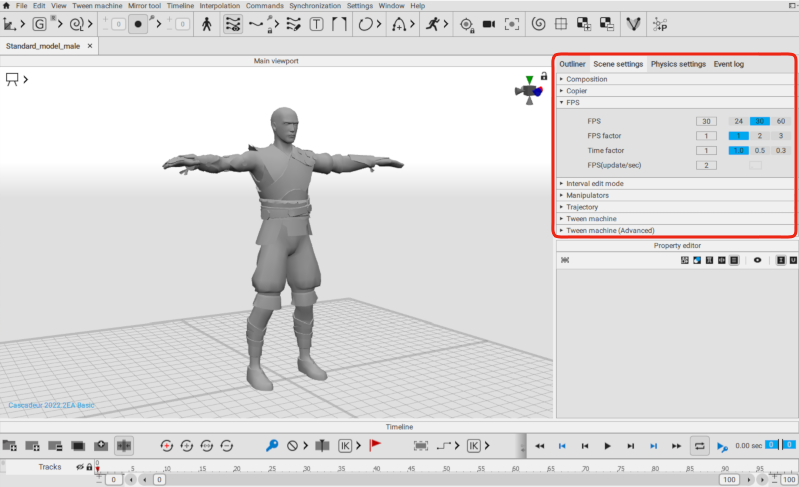799x487 pixels.
Task: Open the Interpolation menu
Action: pyautogui.click(x=219, y=6)
